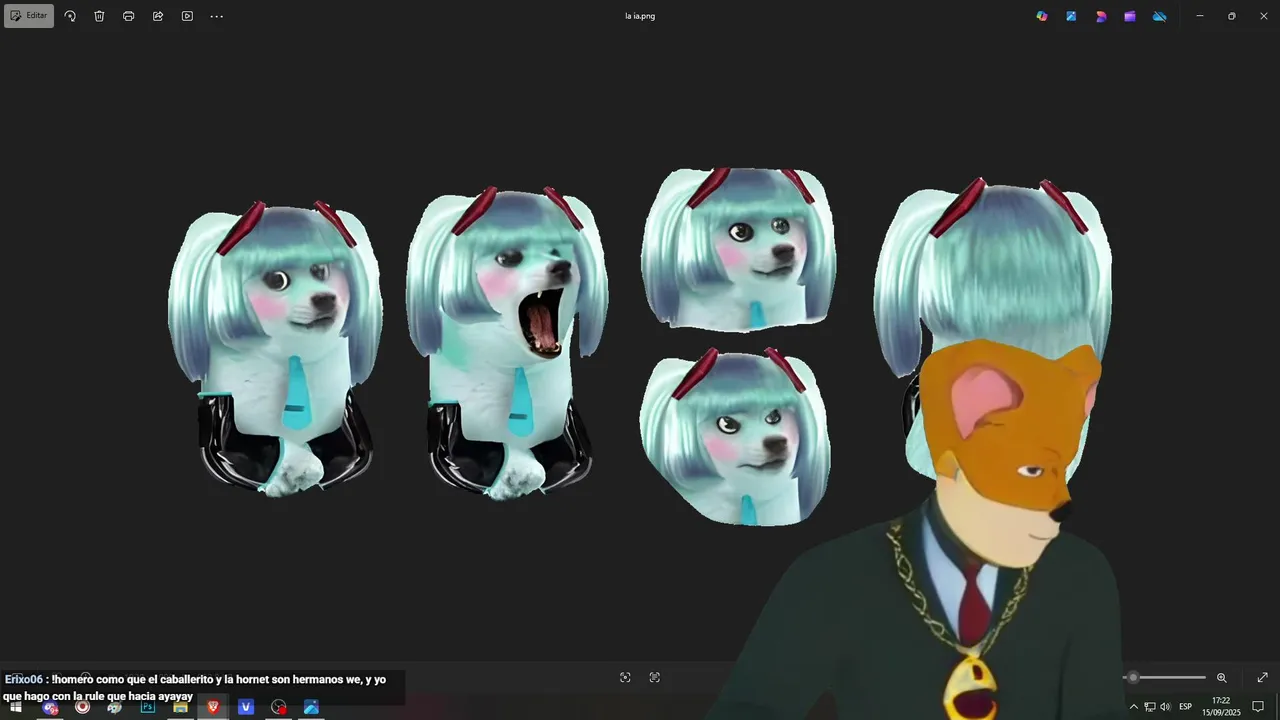Open the clock showing 17:22
Viewport: 1280px width, 720px height.
[1221, 707]
